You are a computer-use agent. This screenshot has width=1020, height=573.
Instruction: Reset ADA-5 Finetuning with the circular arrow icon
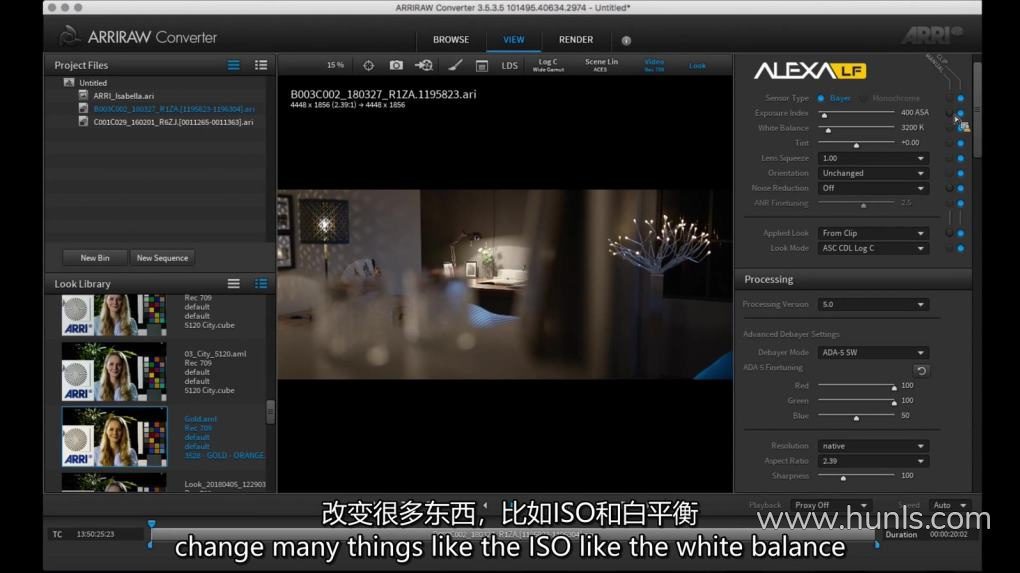(921, 371)
